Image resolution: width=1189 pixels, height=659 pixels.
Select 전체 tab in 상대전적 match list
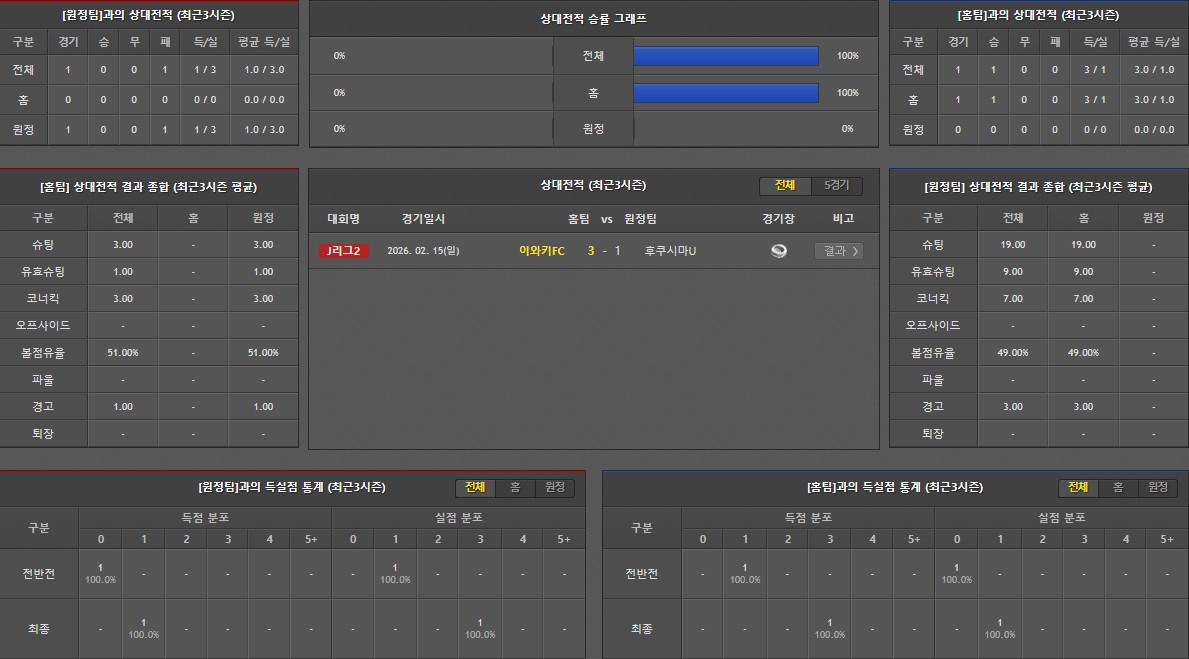coord(785,185)
